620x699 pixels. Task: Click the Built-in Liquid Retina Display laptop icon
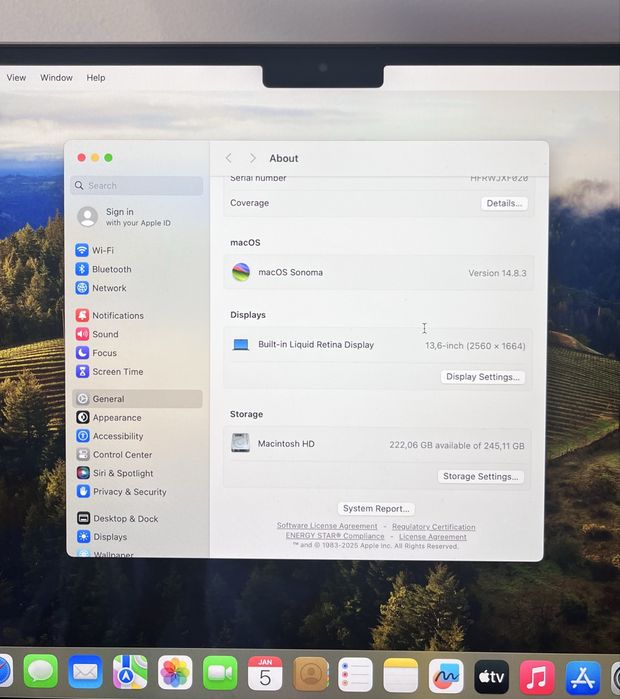tap(241, 345)
